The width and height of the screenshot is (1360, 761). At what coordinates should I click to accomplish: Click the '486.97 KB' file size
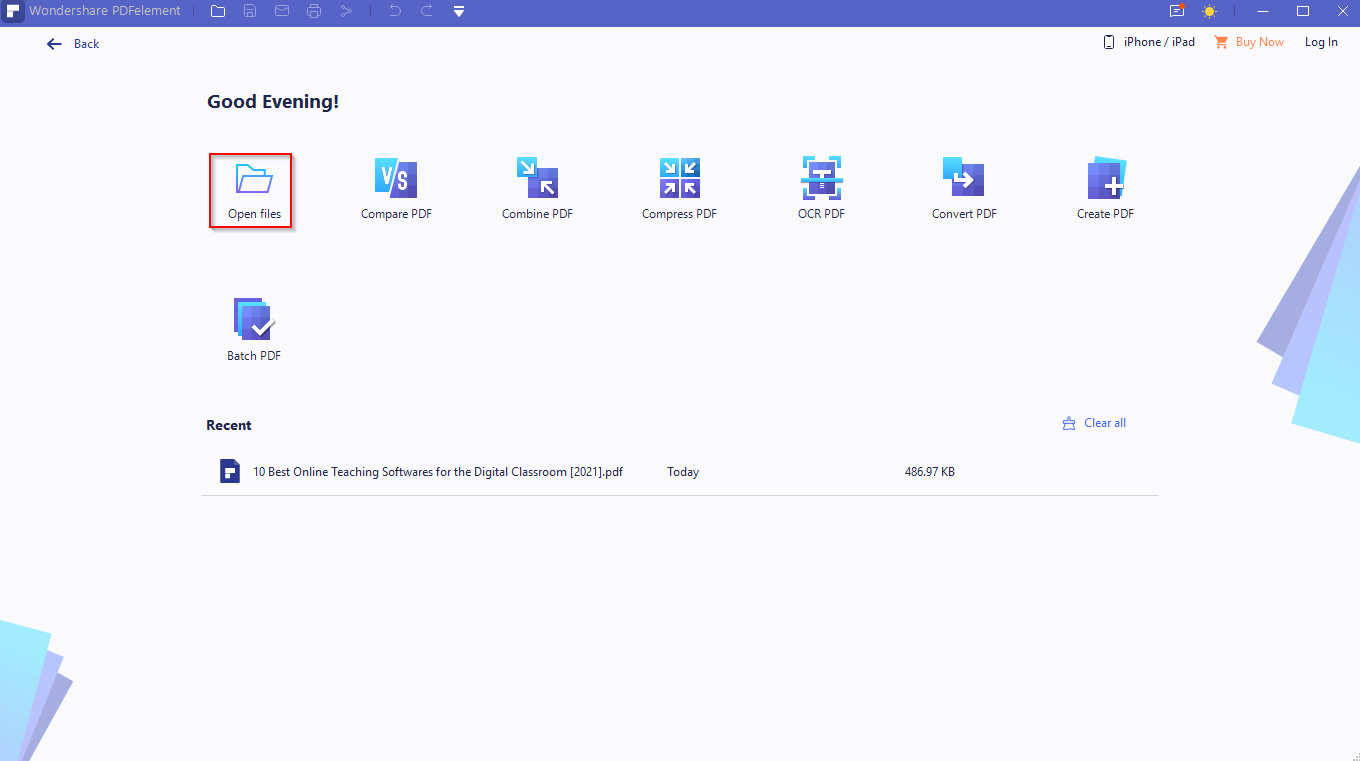(x=930, y=472)
